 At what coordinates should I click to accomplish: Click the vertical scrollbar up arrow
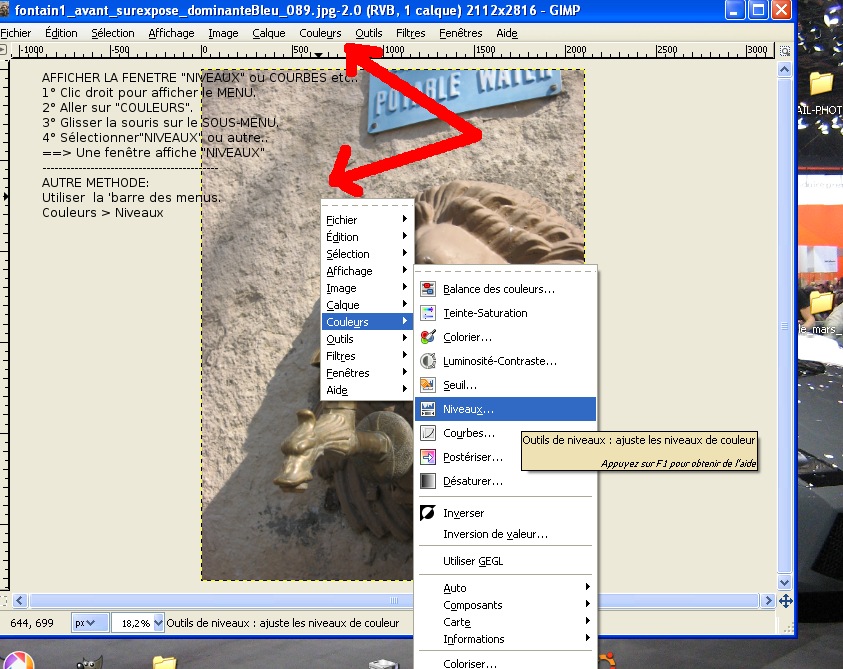[x=784, y=69]
